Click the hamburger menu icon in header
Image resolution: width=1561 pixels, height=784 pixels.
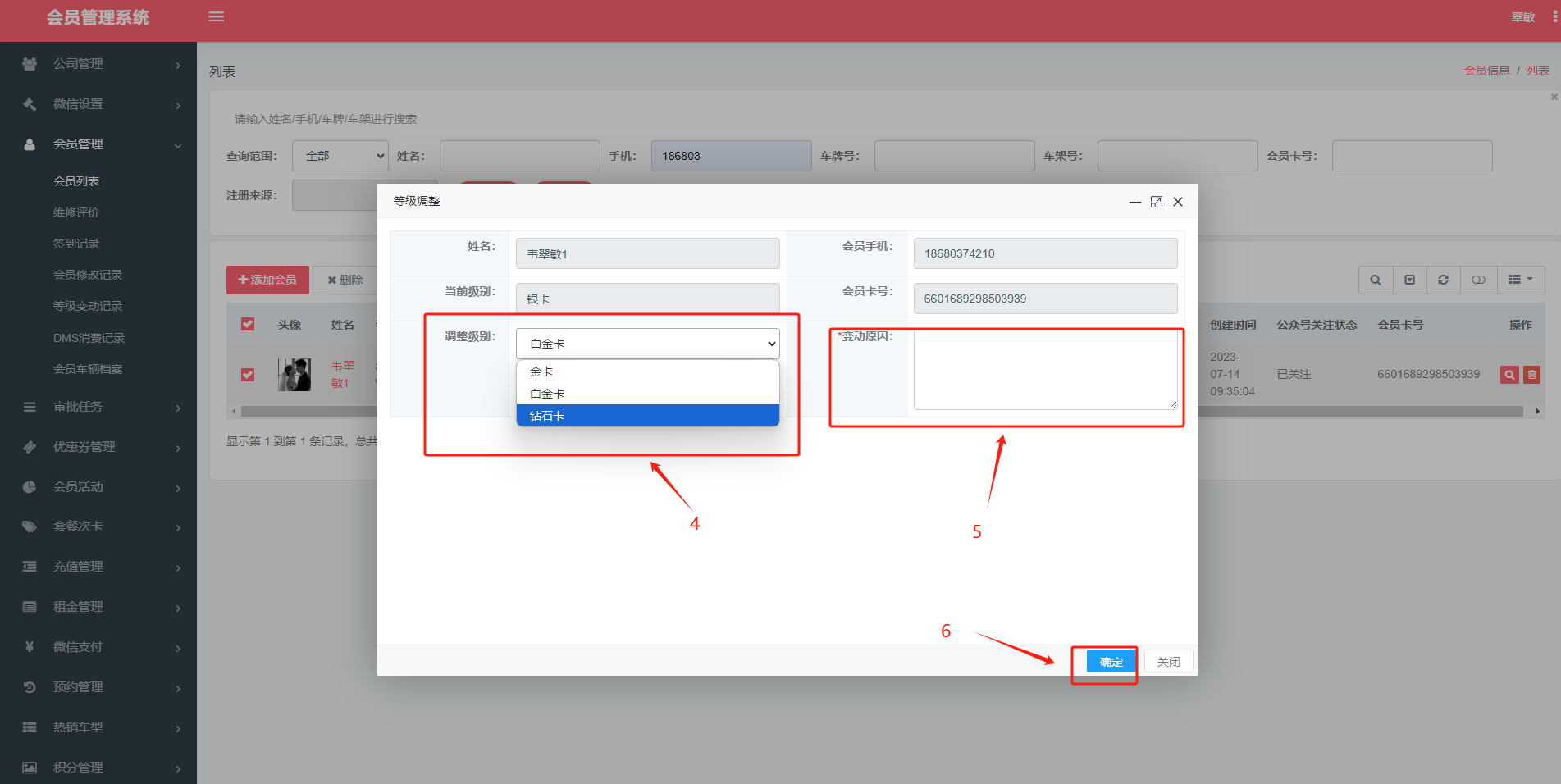coord(217,16)
